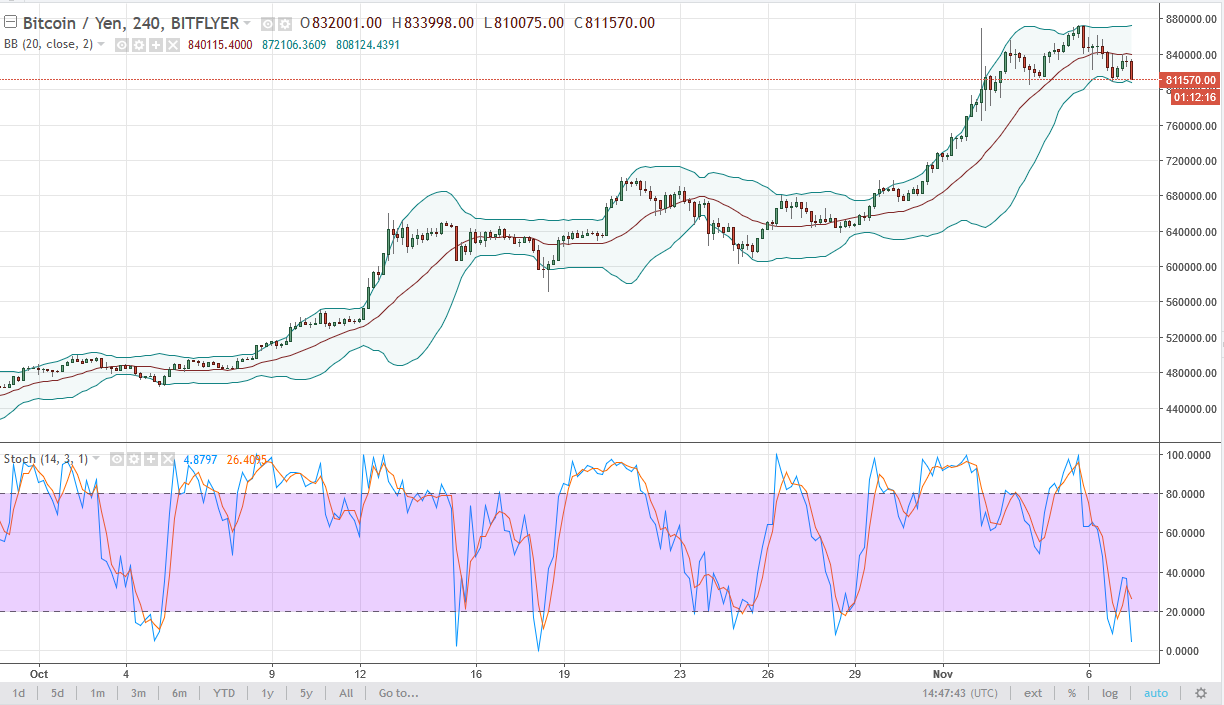The height and width of the screenshot is (705, 1224).
Task: Open chart properties gear in bottom bar
Action: coord(1200,693)
